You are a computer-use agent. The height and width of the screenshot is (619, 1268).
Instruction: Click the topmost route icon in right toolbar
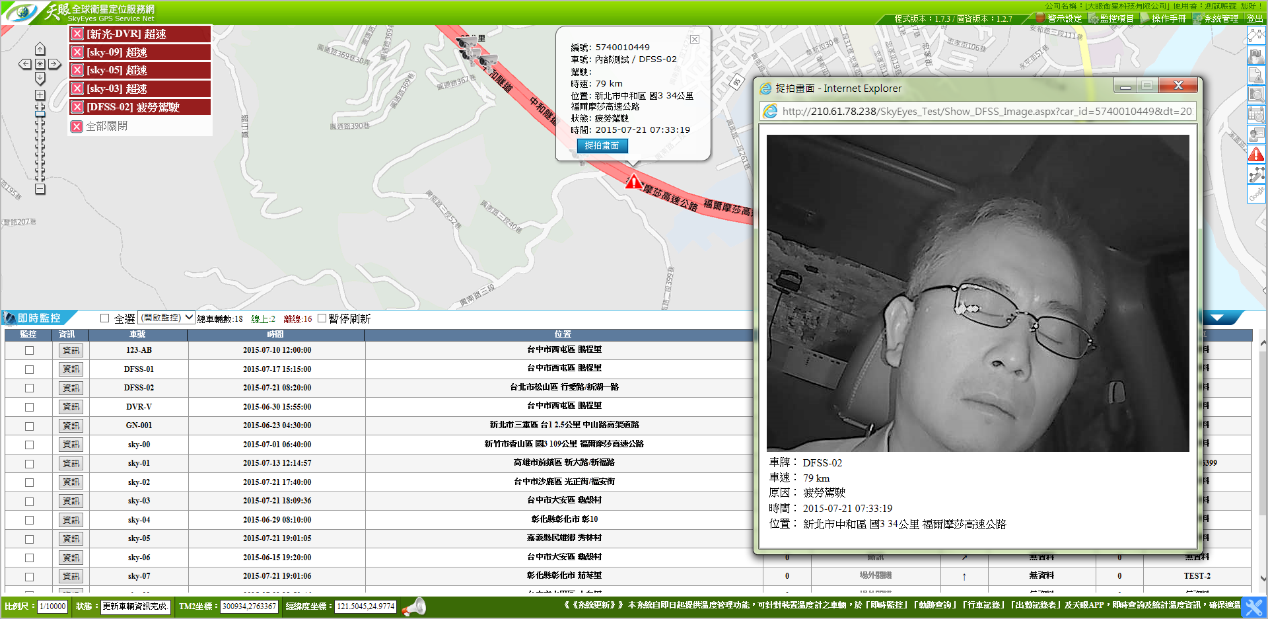click(1257, 34)
